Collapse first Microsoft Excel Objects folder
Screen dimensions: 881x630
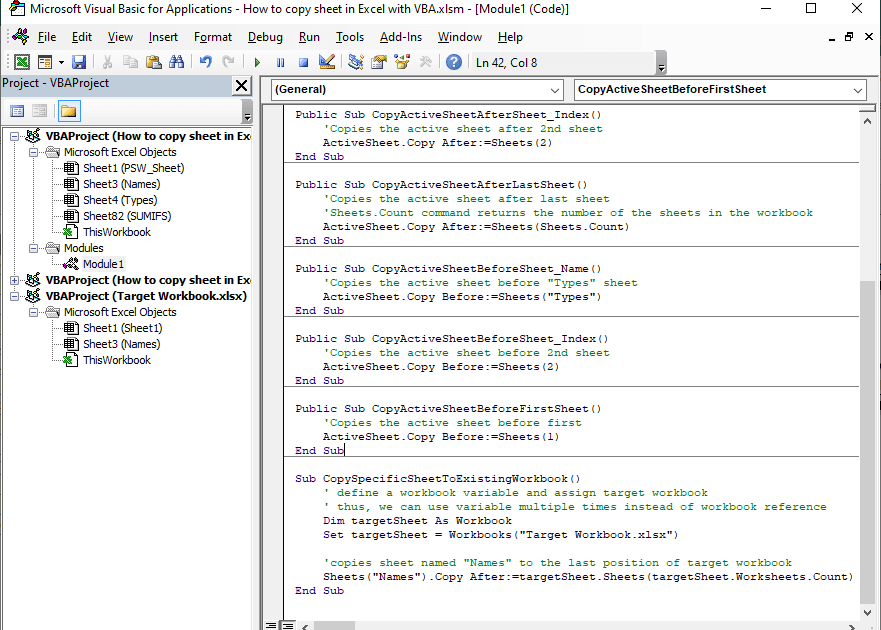point(34,152)
